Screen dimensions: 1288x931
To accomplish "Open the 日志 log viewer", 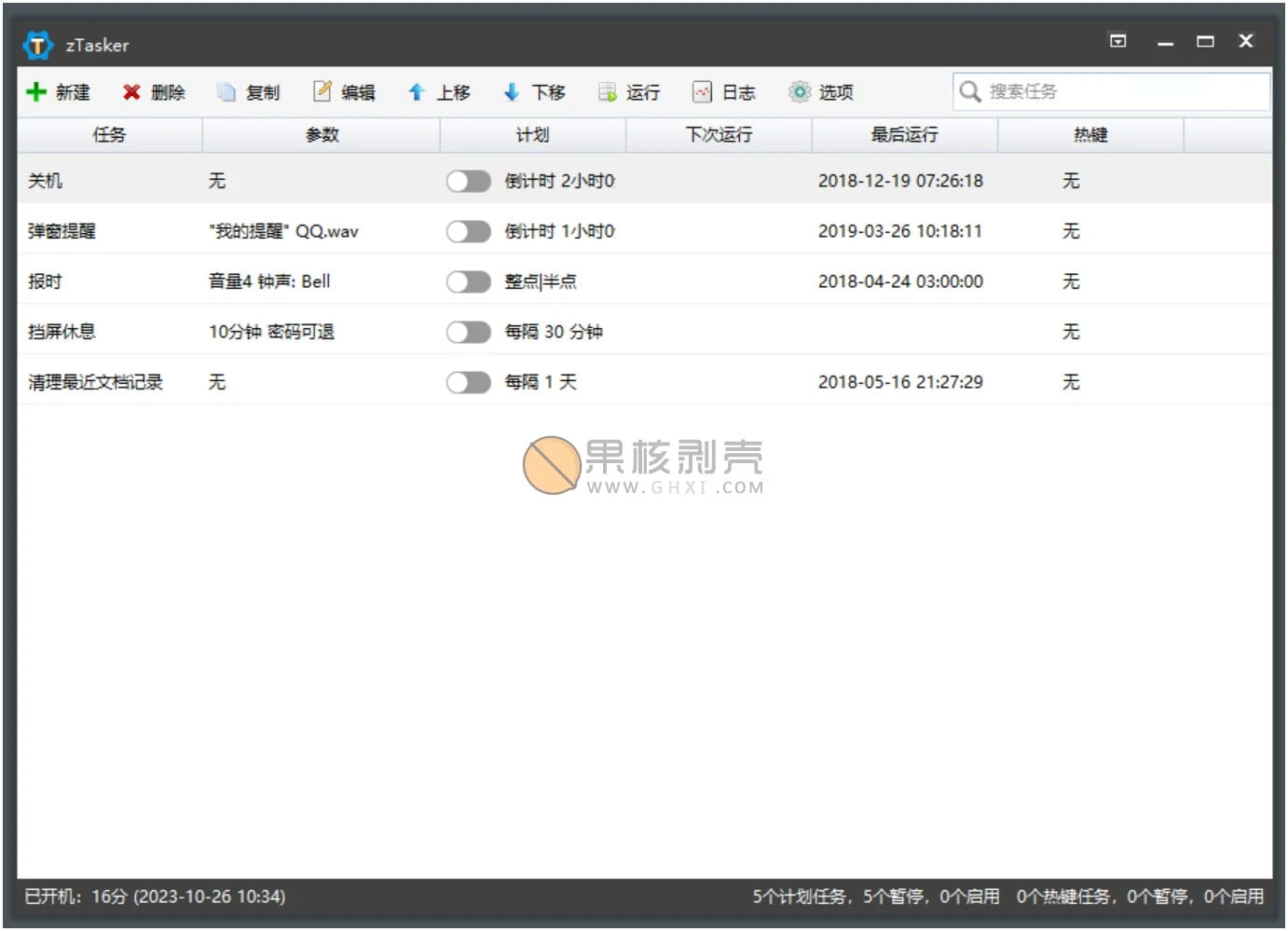I will click(702, 91).
